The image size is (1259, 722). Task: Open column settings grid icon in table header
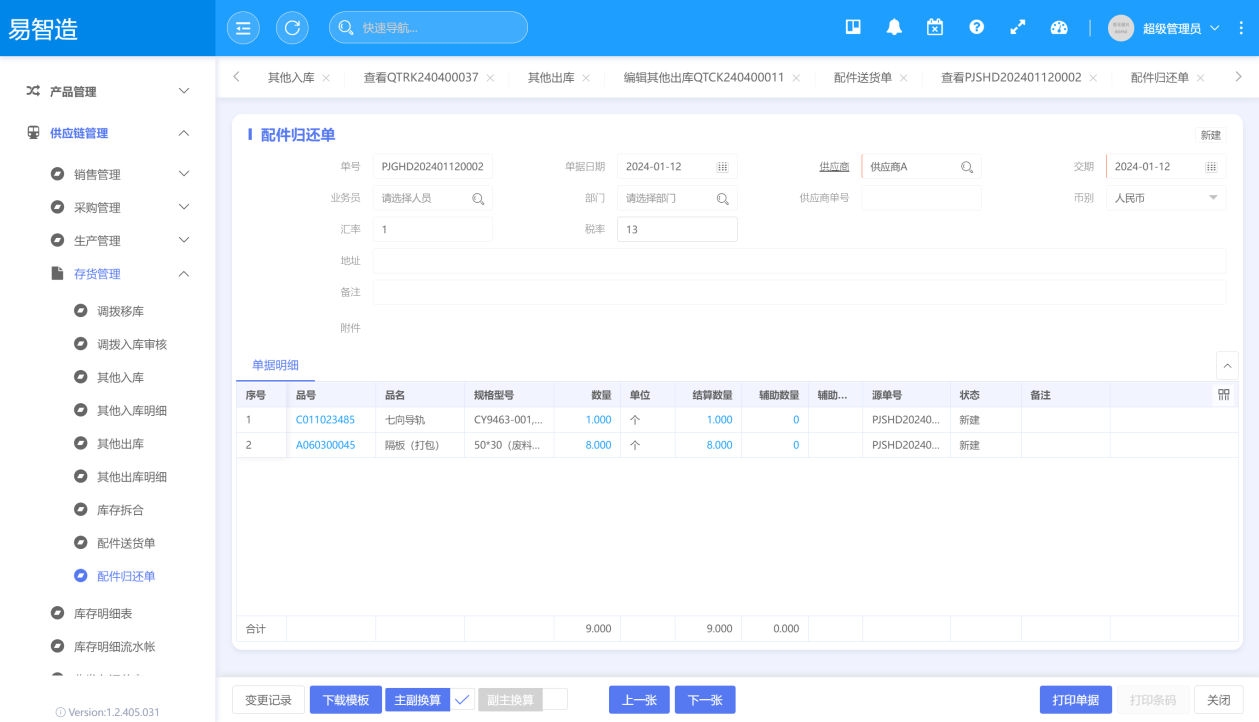point(1224,395)
